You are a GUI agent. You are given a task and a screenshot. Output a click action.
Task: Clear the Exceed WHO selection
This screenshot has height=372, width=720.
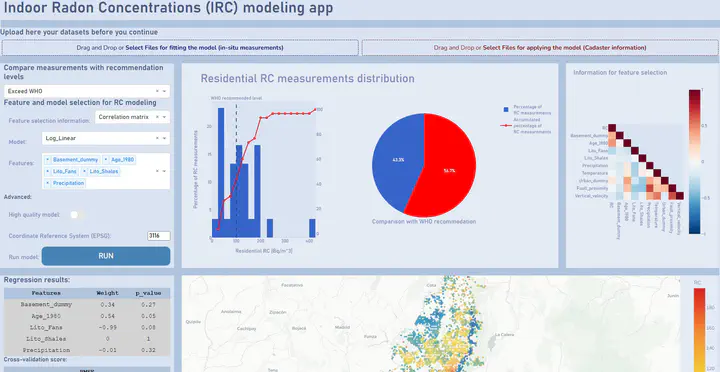tap(157, 91)
